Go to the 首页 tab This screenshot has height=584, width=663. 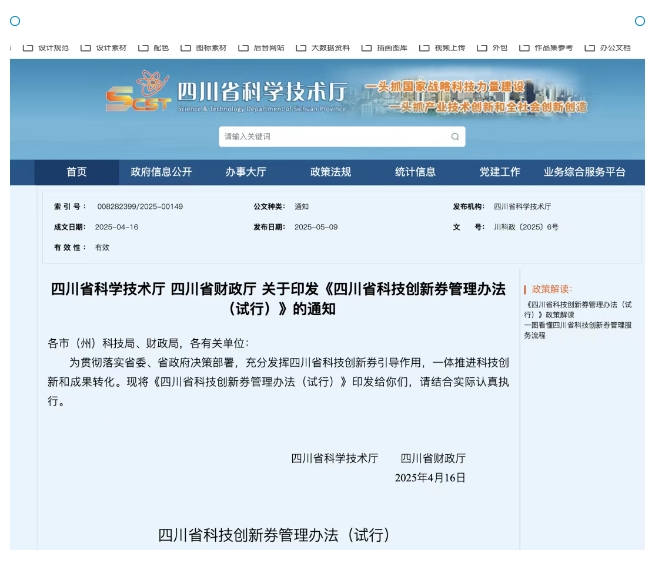pyautogui.click(x=77, y=172)
